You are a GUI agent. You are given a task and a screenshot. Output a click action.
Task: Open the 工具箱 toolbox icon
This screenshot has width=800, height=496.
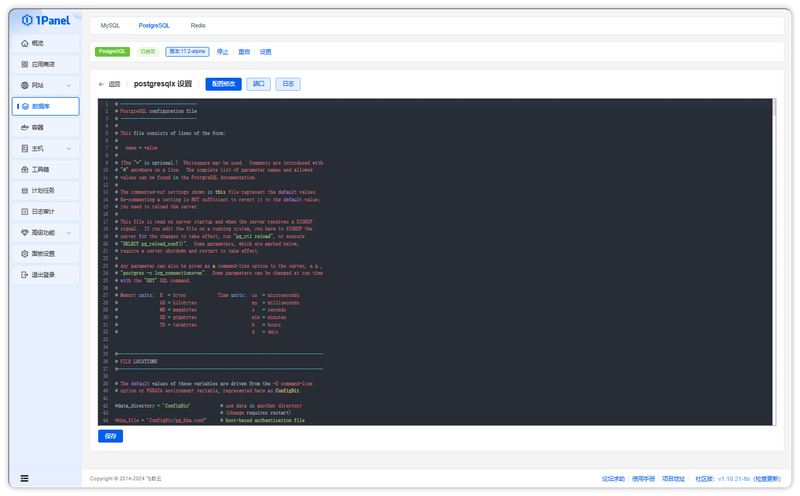tap(24, 169)
